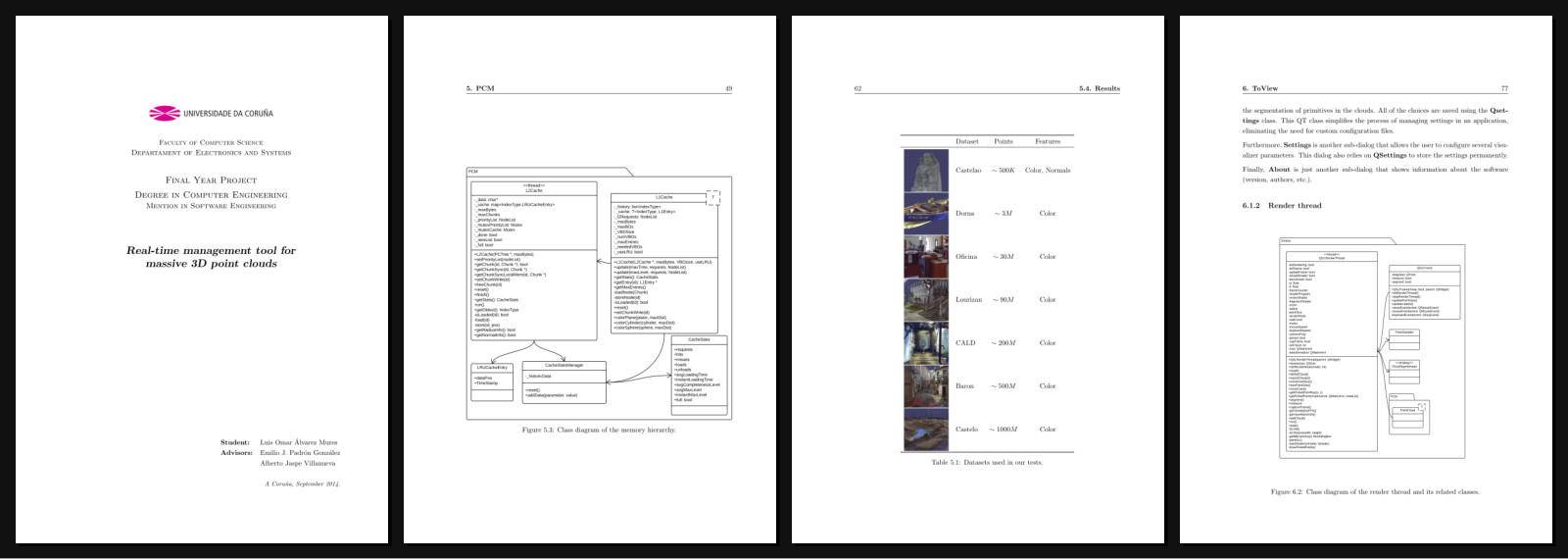
Task: Click the 'Oficina' dataset name
Action: click(x=965, y=257)
